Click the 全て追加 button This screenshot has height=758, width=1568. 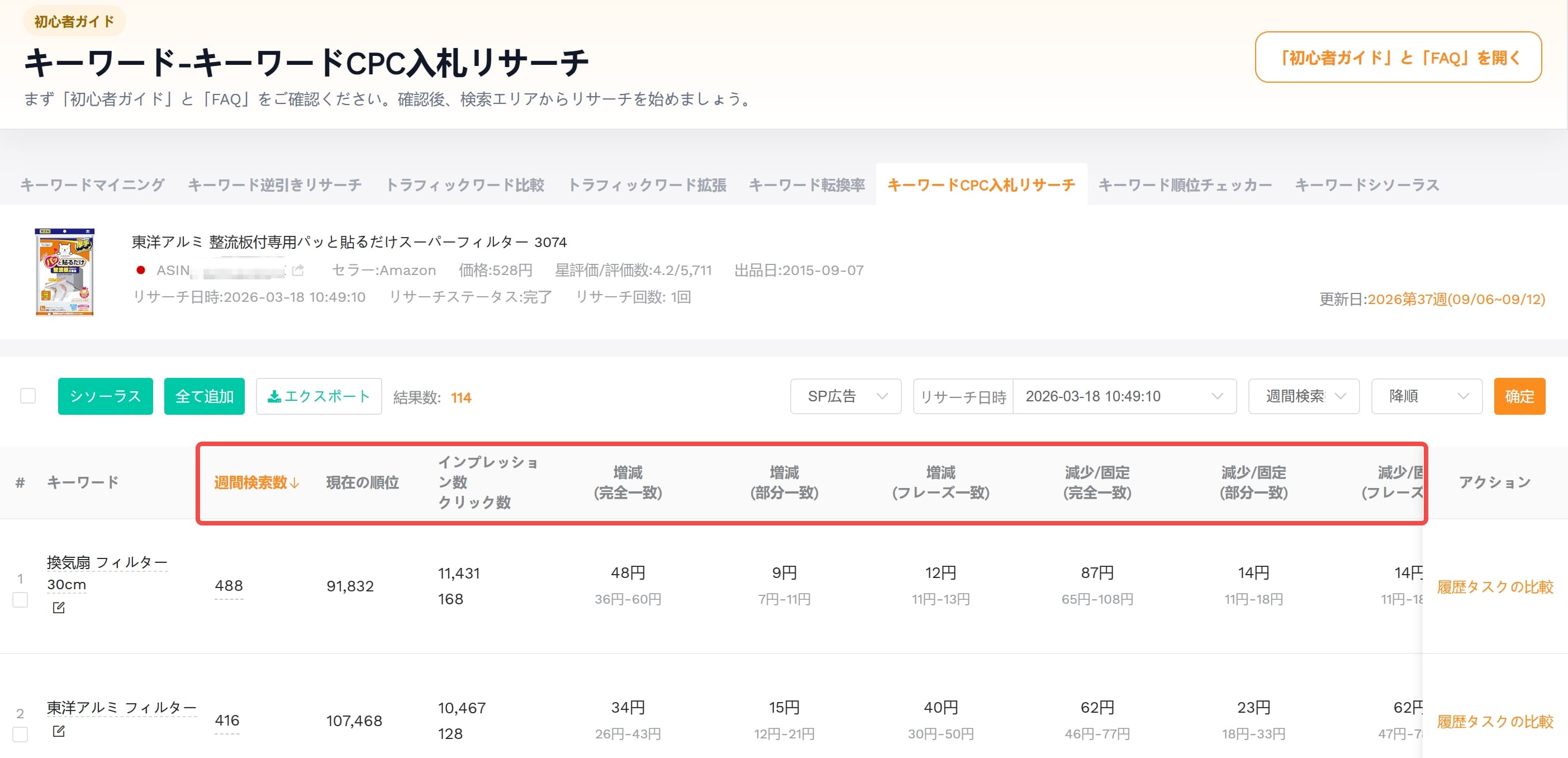(205, 396)
